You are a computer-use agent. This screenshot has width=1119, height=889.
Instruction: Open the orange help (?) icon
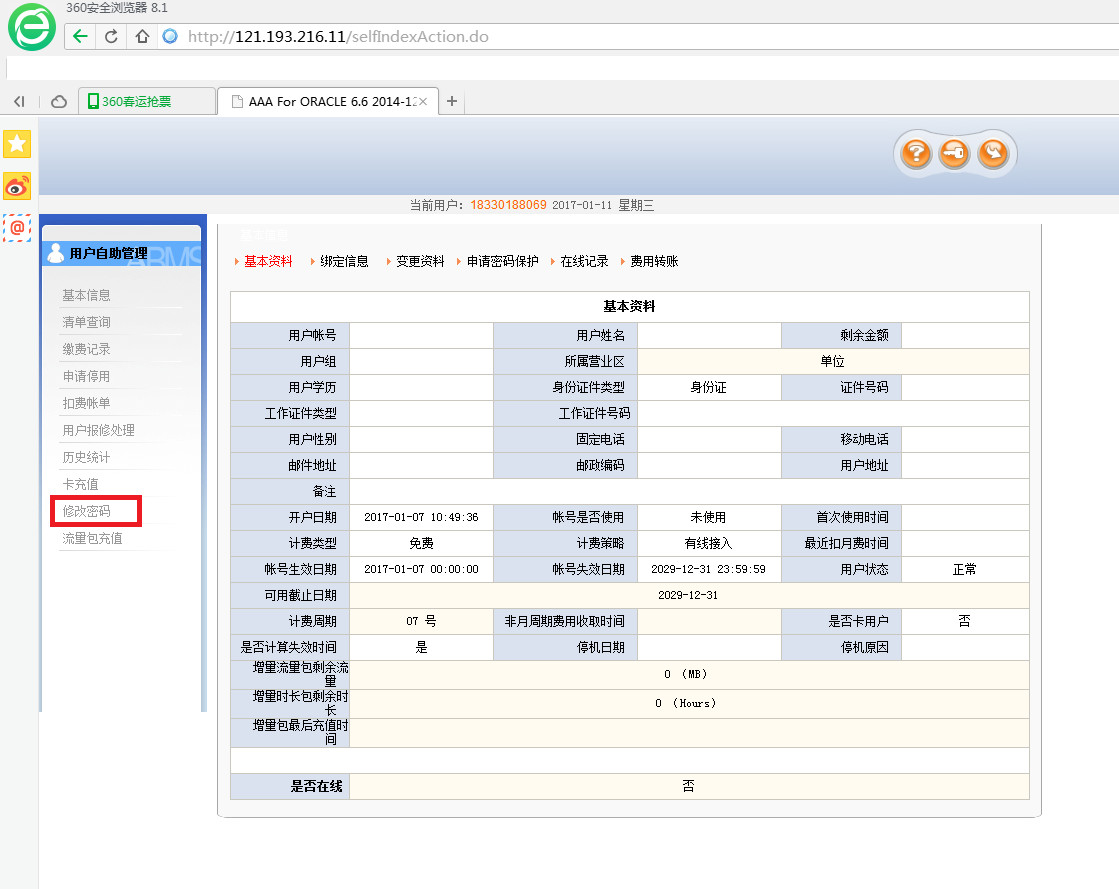[x=916, y=153]
